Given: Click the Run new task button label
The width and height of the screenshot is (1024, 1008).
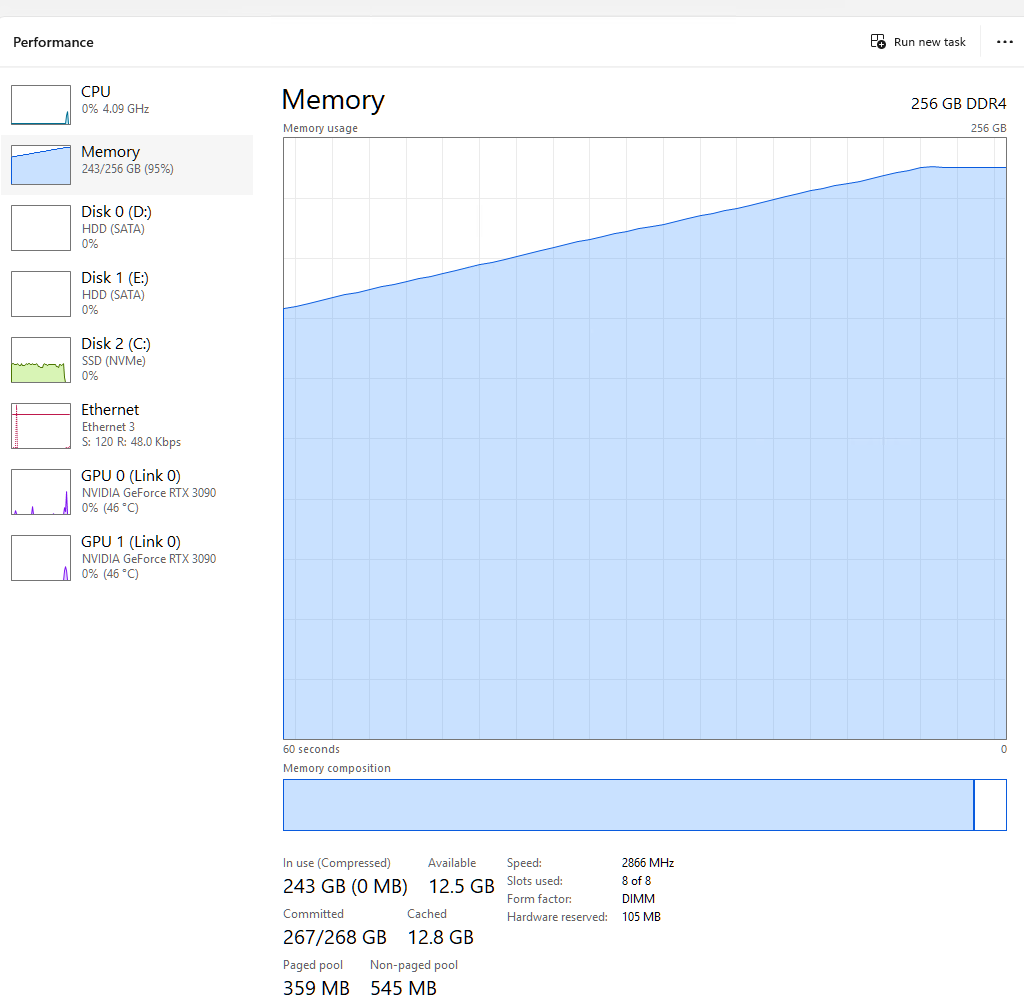Looking at the screenshot, I should click(929, 42).
